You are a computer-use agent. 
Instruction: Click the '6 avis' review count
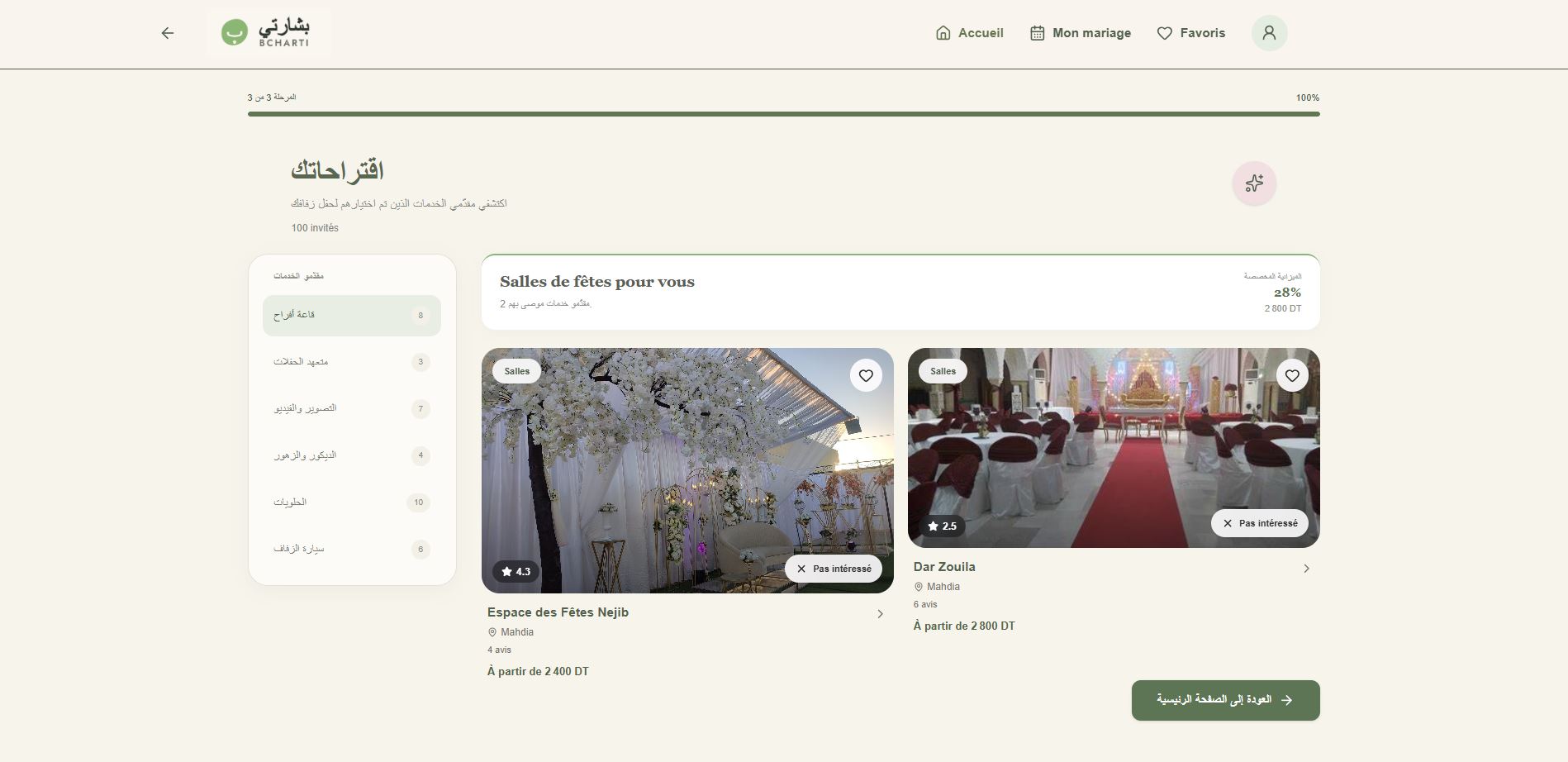[x=925, y=604]
